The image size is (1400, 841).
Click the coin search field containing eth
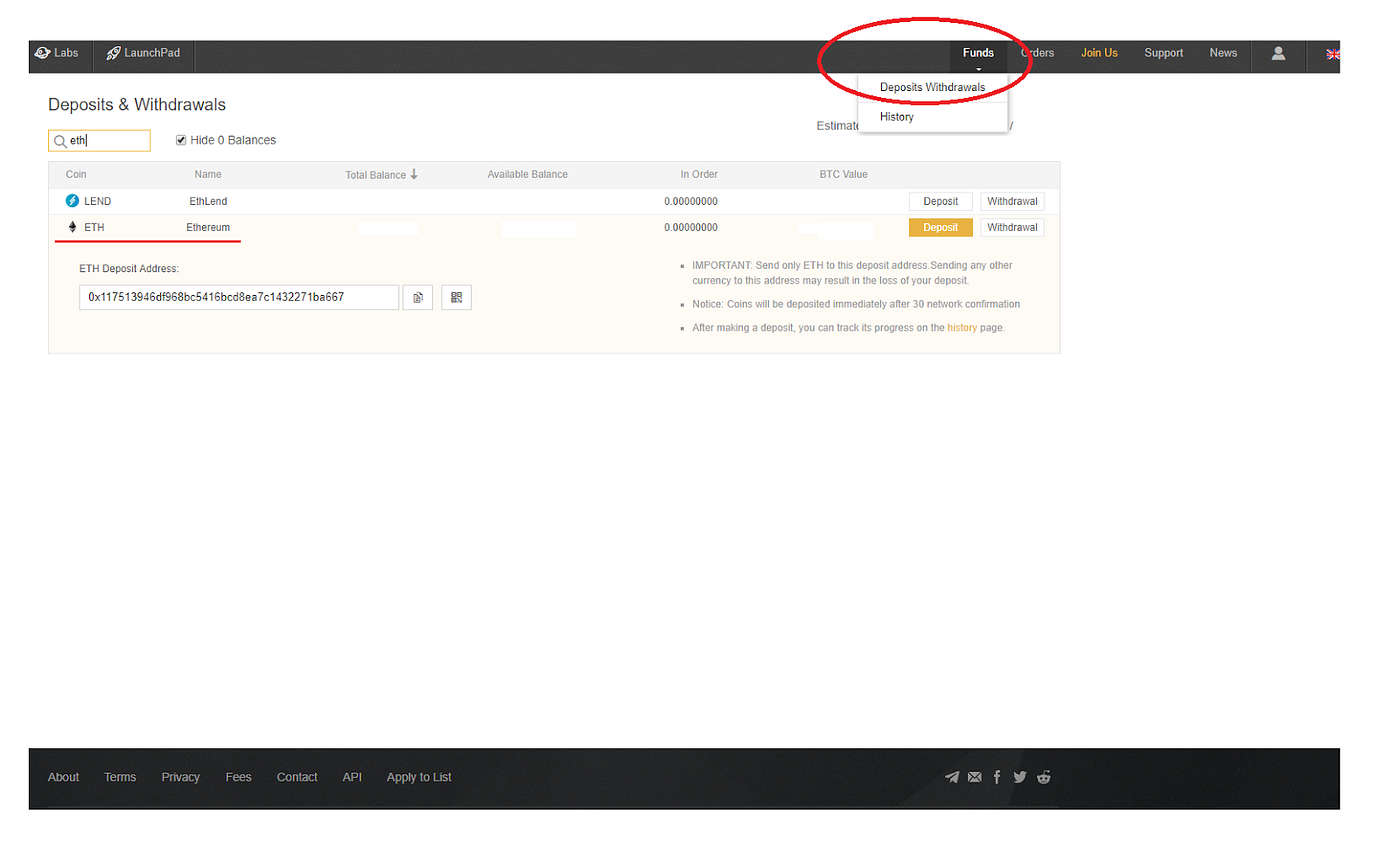click(99, 141)
